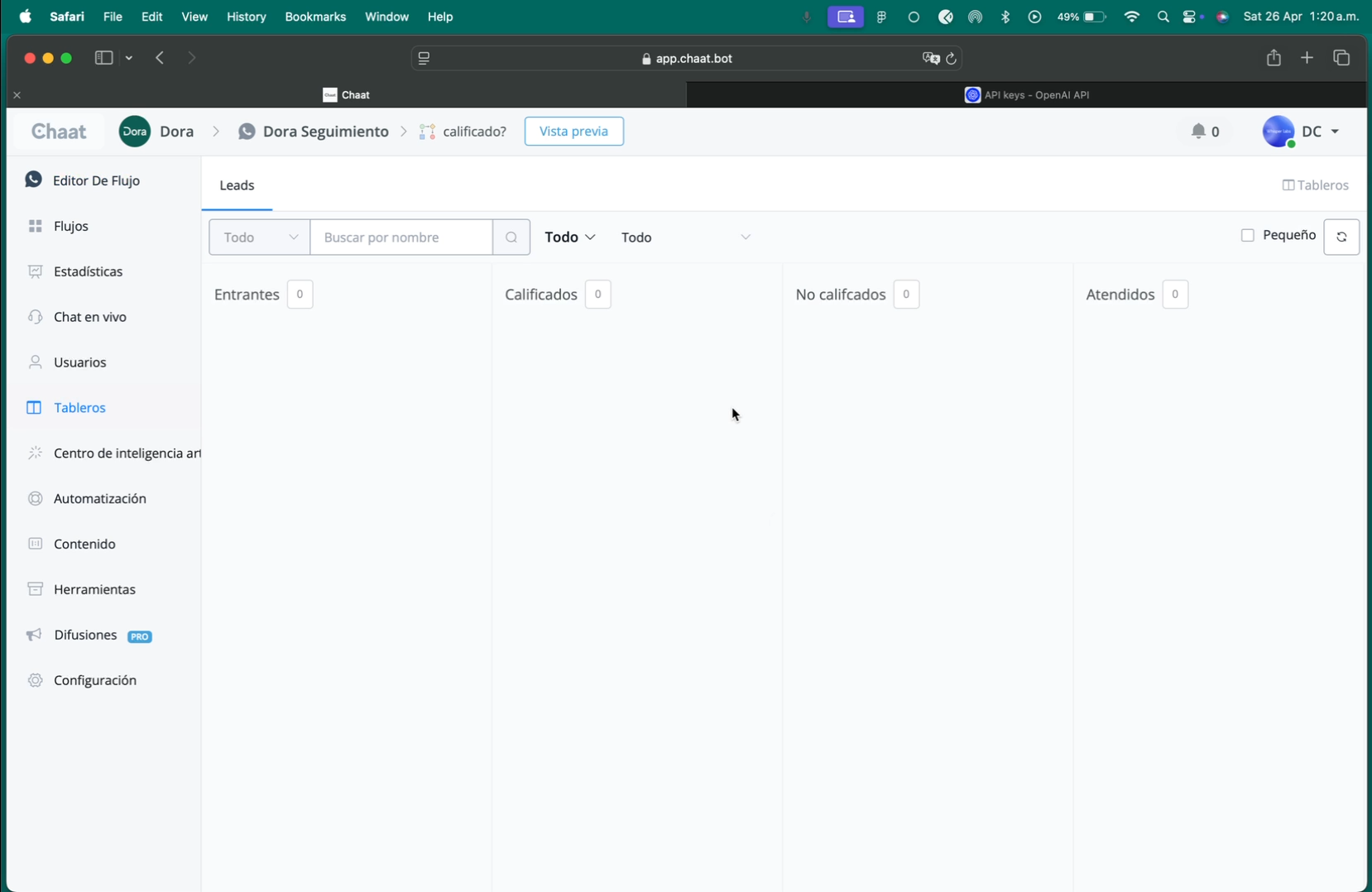Open the Bookmarks menu

314,17
